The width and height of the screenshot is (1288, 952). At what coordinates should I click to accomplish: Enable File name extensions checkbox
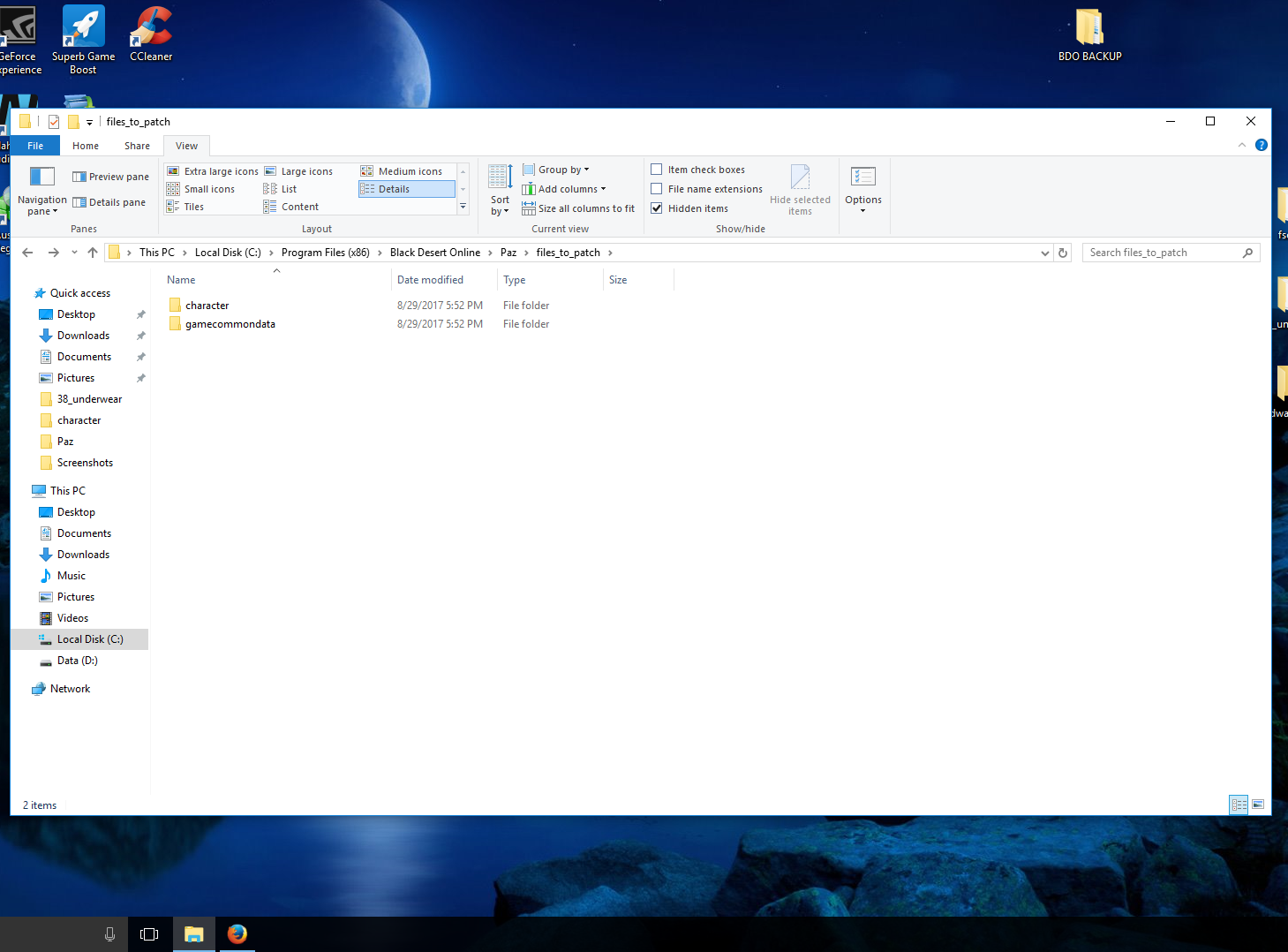[x=657, y=189]
